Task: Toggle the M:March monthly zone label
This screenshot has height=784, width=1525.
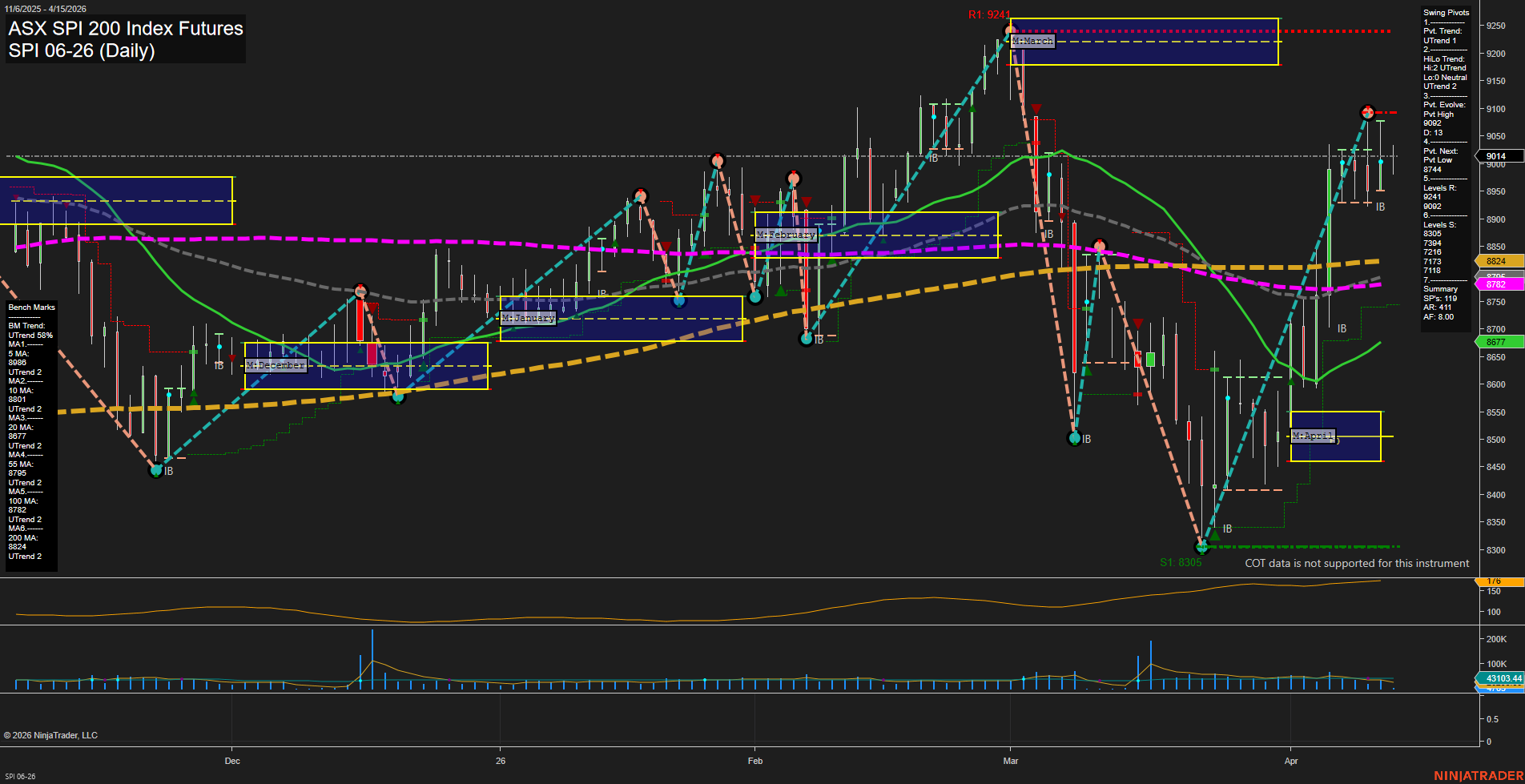Action: coord(1033,40)
